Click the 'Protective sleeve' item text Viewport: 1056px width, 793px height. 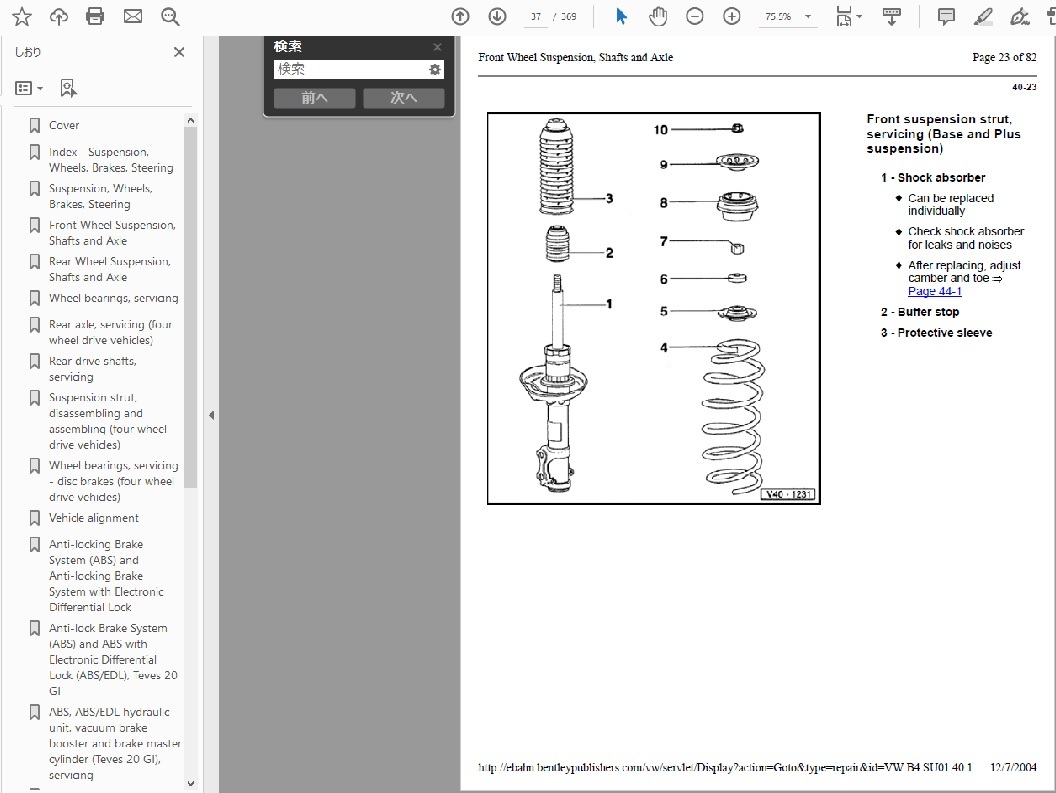click(x=944, y=333)
